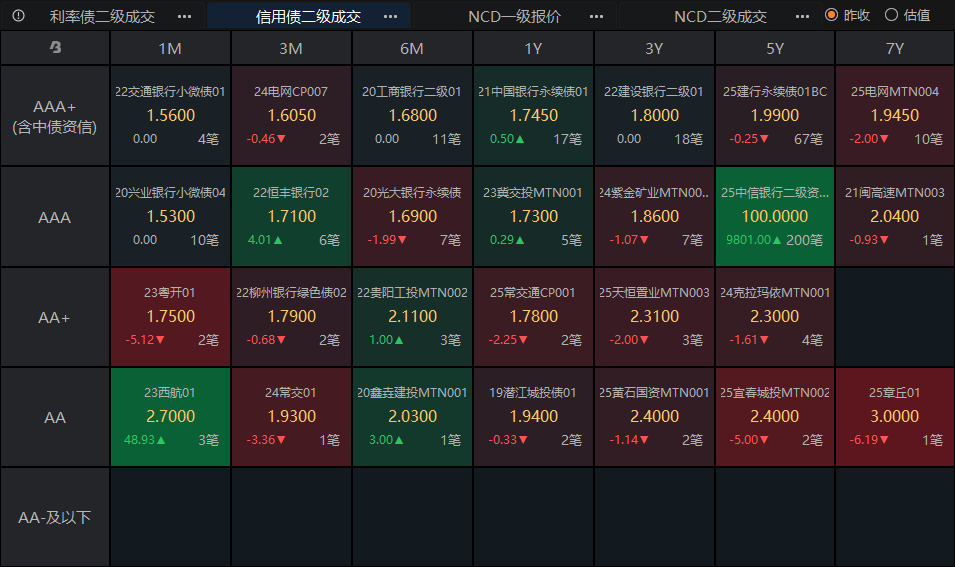Image resolution: width=955 pixels, height=567 pixels.
Task: Open 20工商银行二级01 cell
Action: click(x=412, y=116)
